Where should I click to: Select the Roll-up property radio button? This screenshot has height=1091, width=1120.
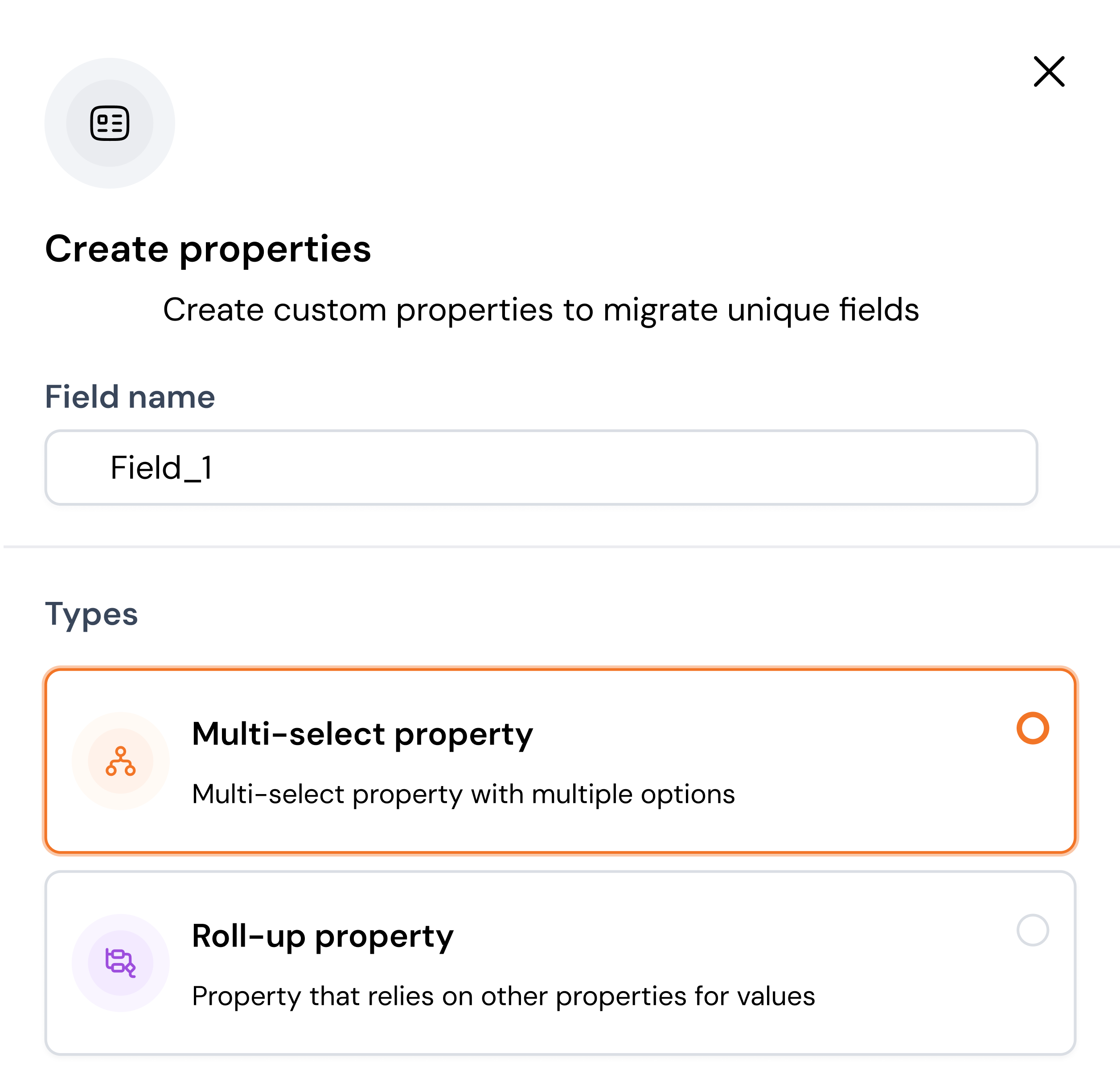1032,930
